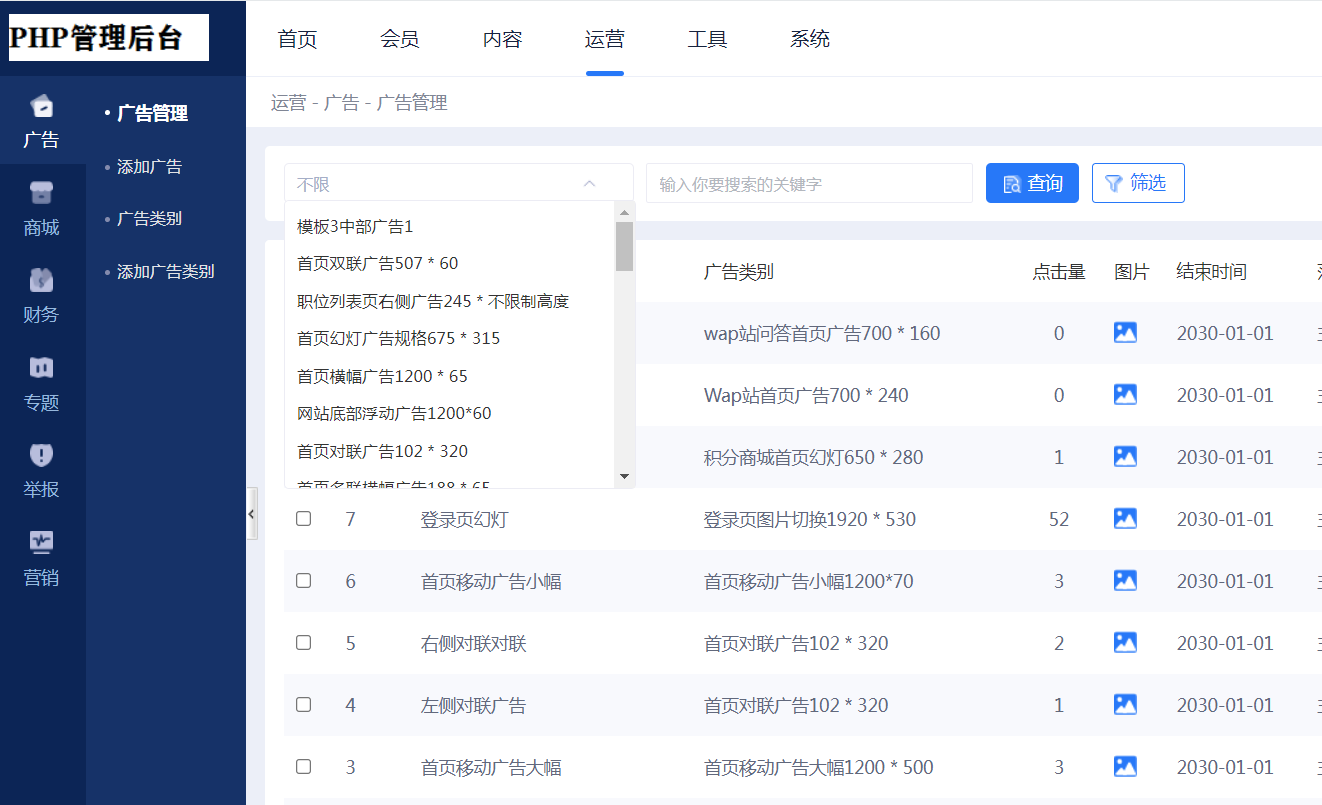Image resolution: width=1322 pixels, height=805 pixels.
Task: Open the 商城 sidebar icon
Action: tap(41, 195)
